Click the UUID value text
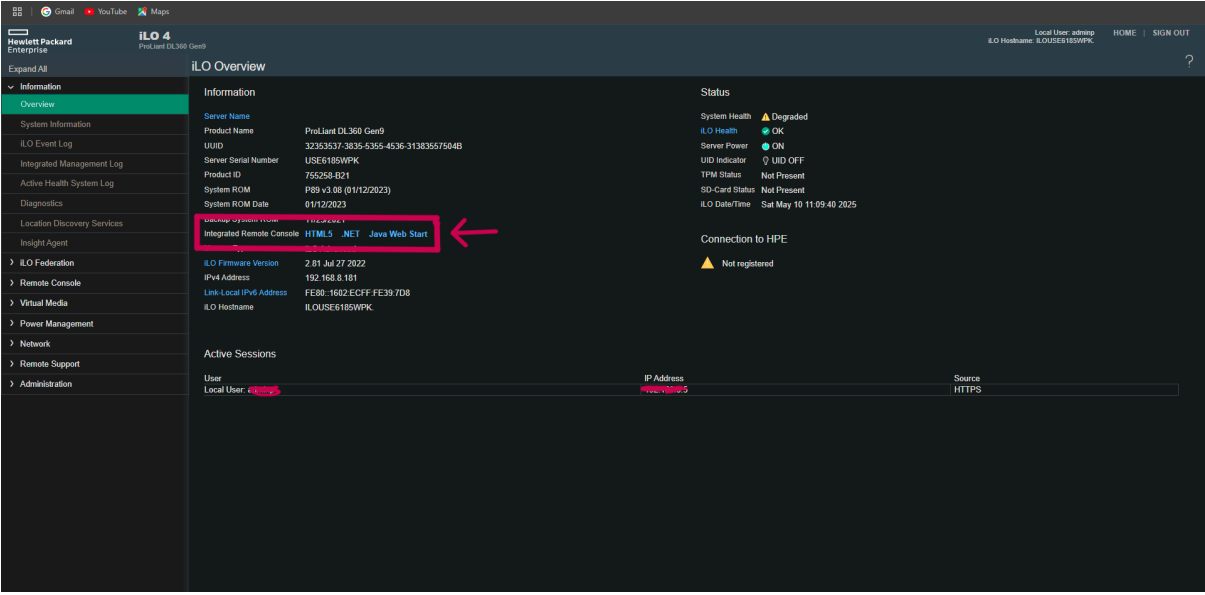 click(383, 146)
